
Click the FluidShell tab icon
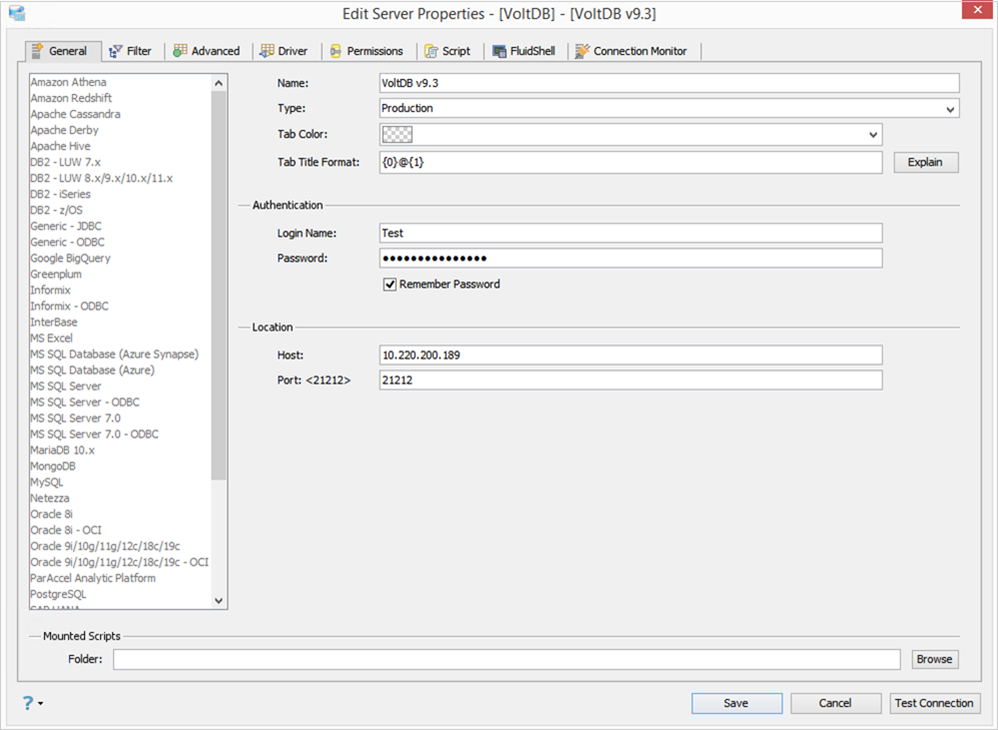tap(500, 52)
